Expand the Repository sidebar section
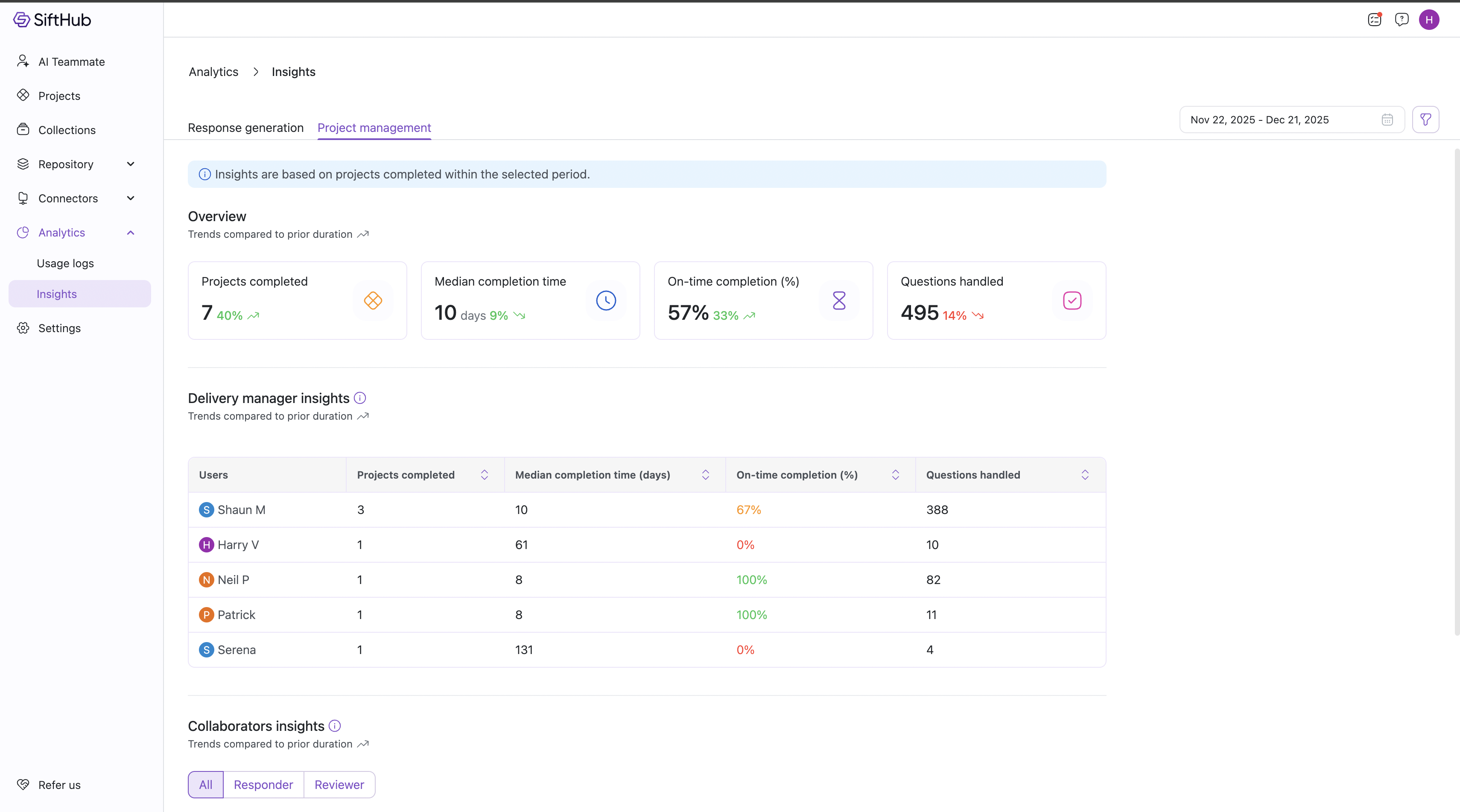 [x=130, y=164]
